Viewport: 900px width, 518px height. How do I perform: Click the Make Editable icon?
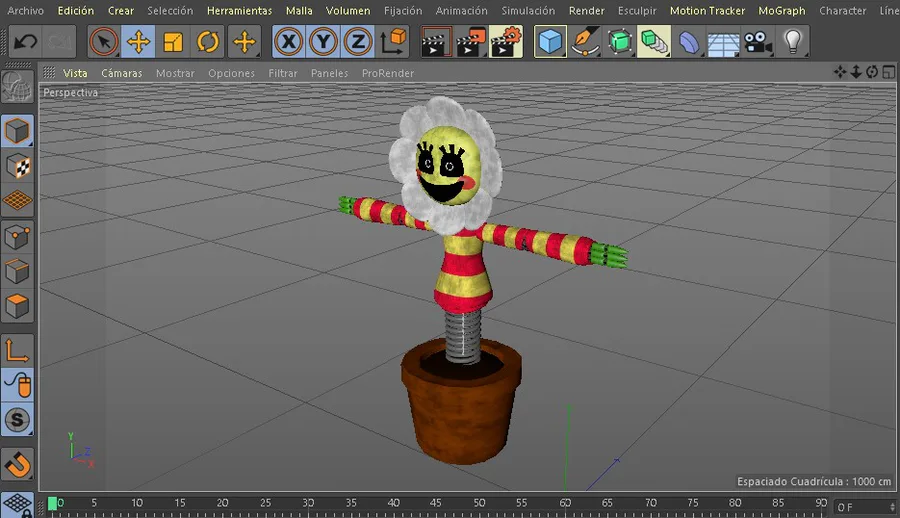(17, 86)
